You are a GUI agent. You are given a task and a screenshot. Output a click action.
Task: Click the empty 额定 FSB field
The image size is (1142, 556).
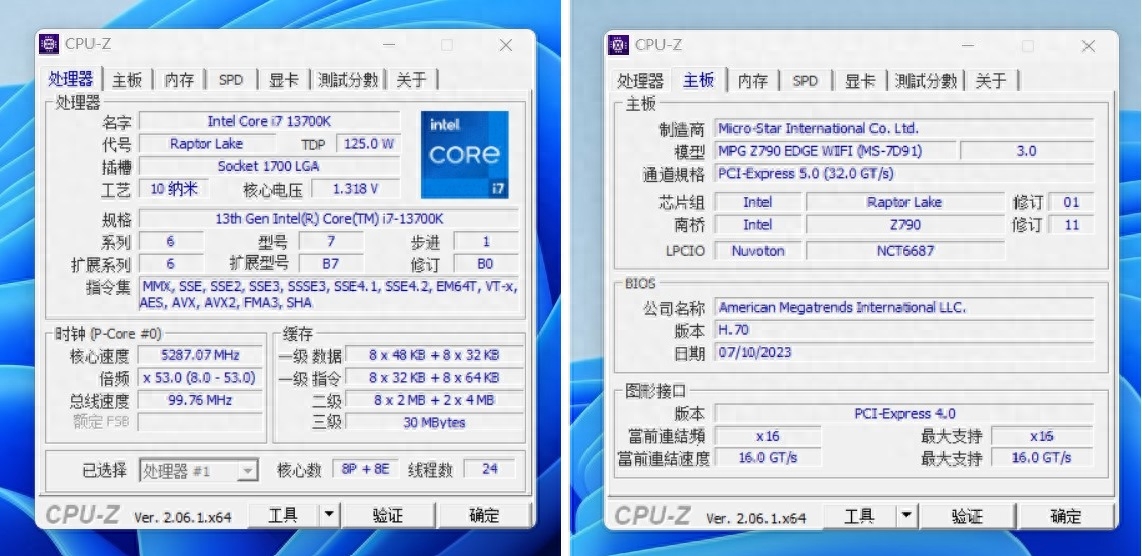[x=200, y=422]
